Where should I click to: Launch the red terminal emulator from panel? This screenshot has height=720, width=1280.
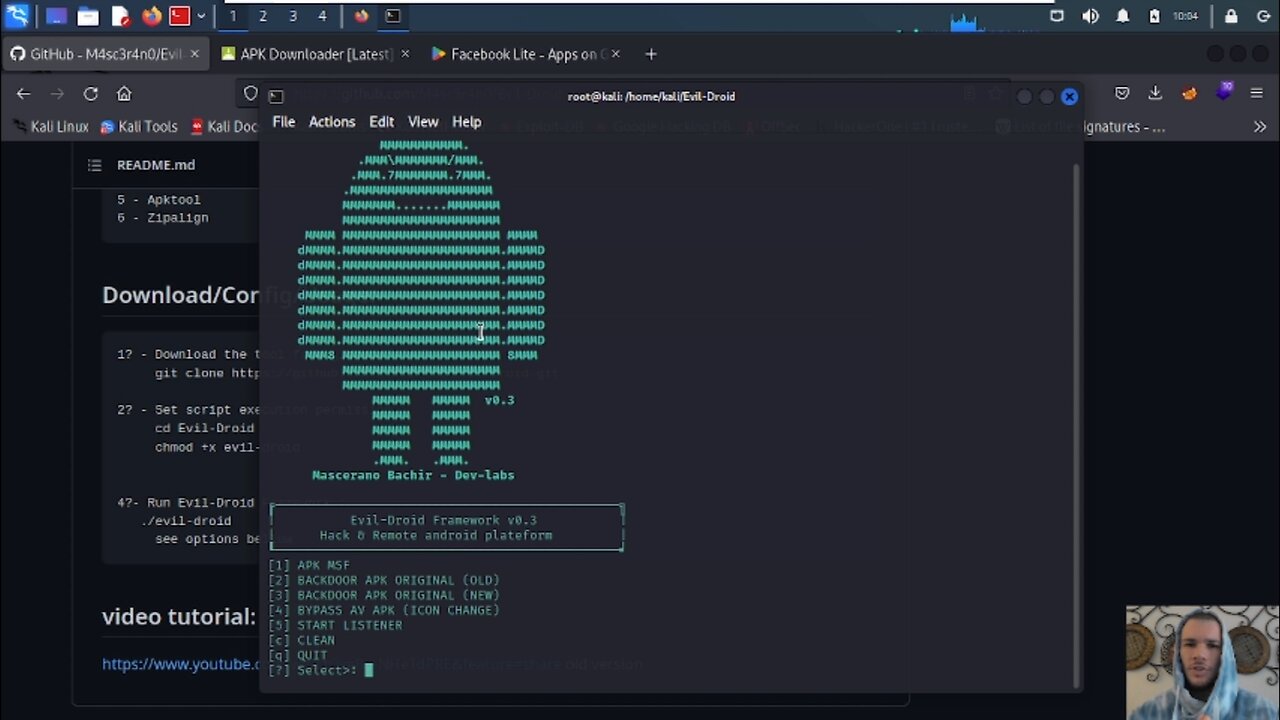pos(179,16)
